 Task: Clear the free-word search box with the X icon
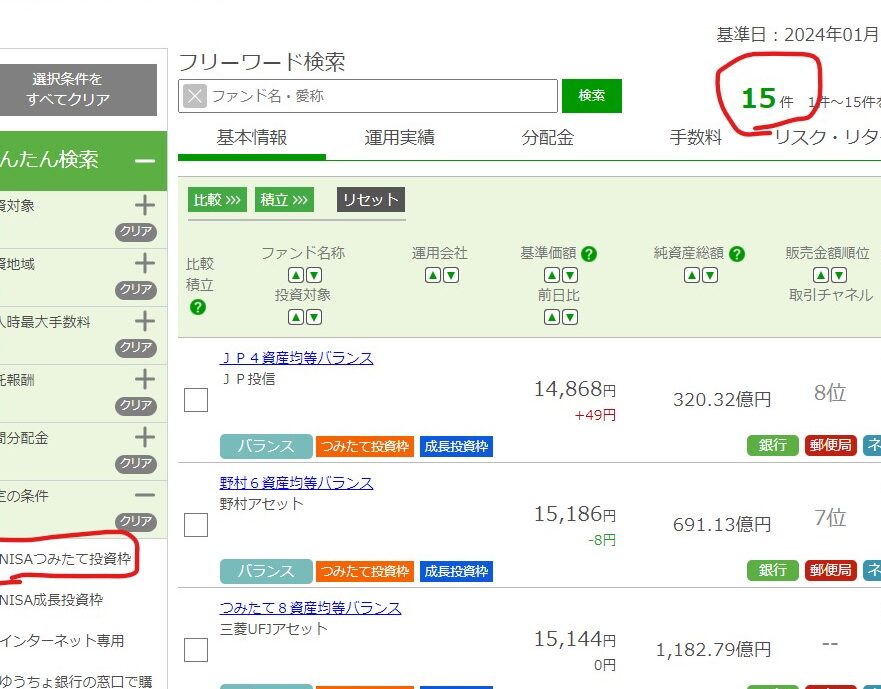click(194, 96)
